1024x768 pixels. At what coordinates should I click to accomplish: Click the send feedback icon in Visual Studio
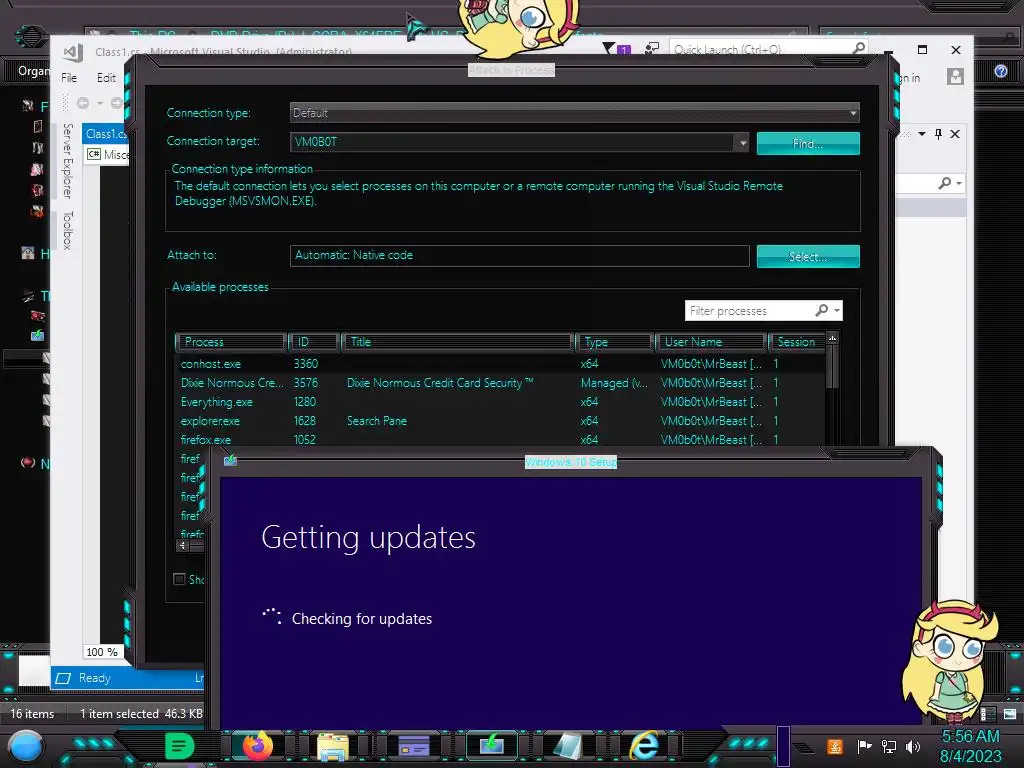[x=652, y=48]
